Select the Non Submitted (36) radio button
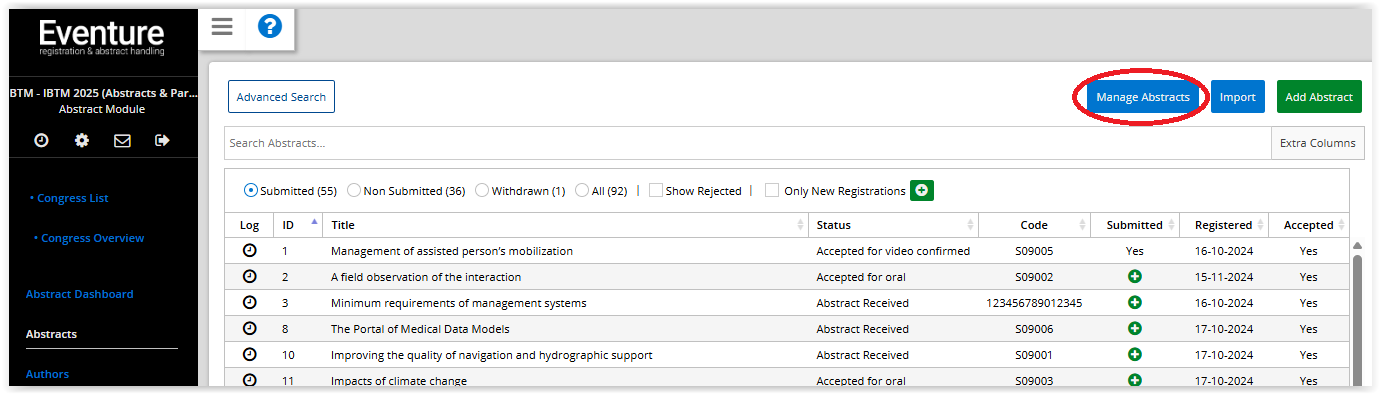1380x394 pixels. pos(354,191)
